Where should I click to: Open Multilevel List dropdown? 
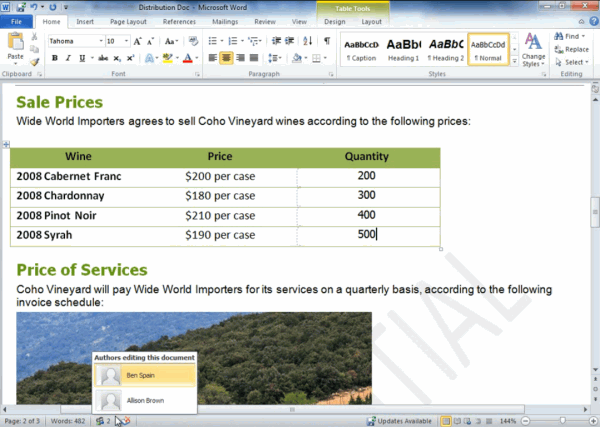pyautogui.click(x=260, y=41)
